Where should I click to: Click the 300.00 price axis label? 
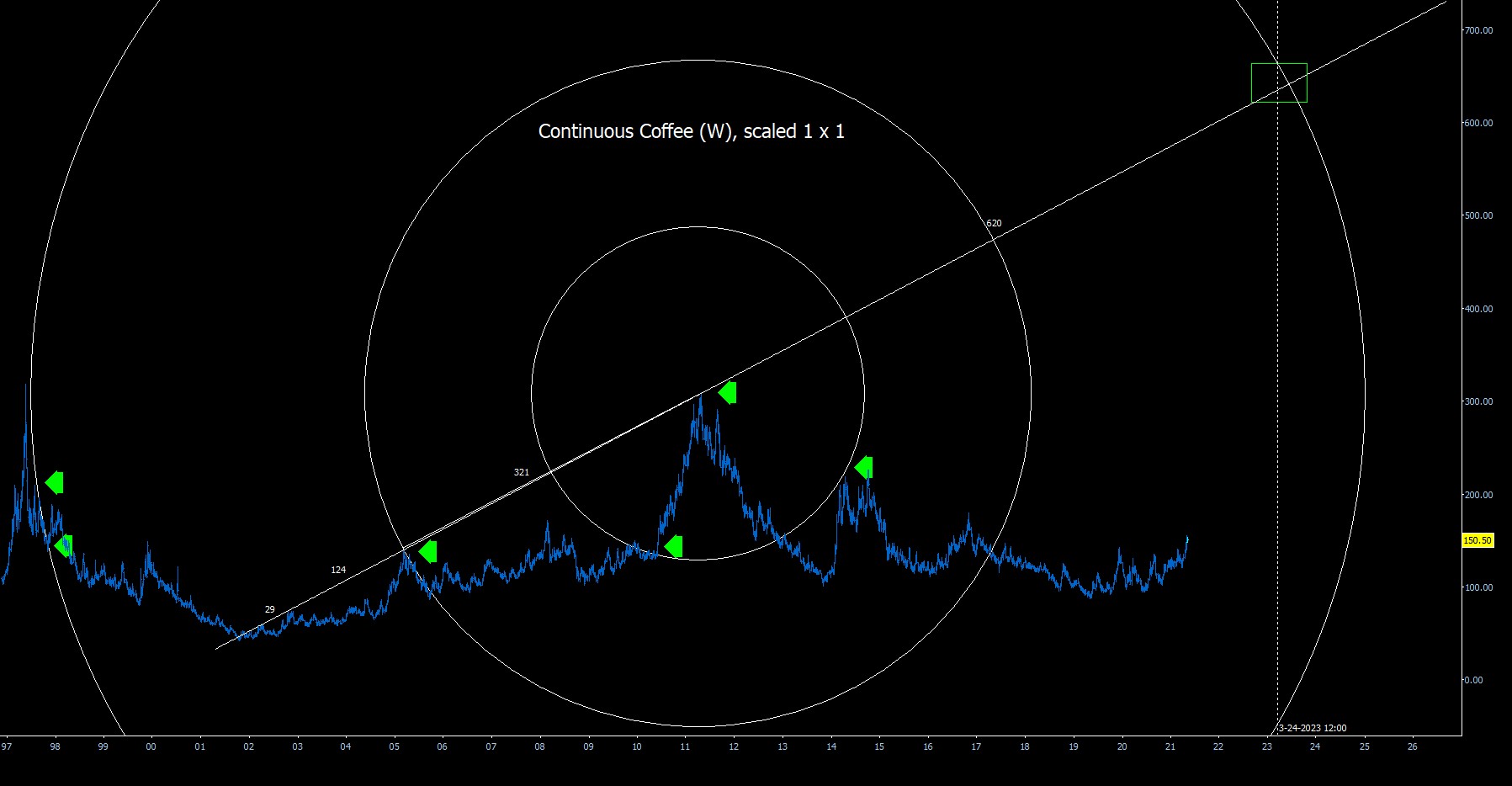(x=1478, y=401)
